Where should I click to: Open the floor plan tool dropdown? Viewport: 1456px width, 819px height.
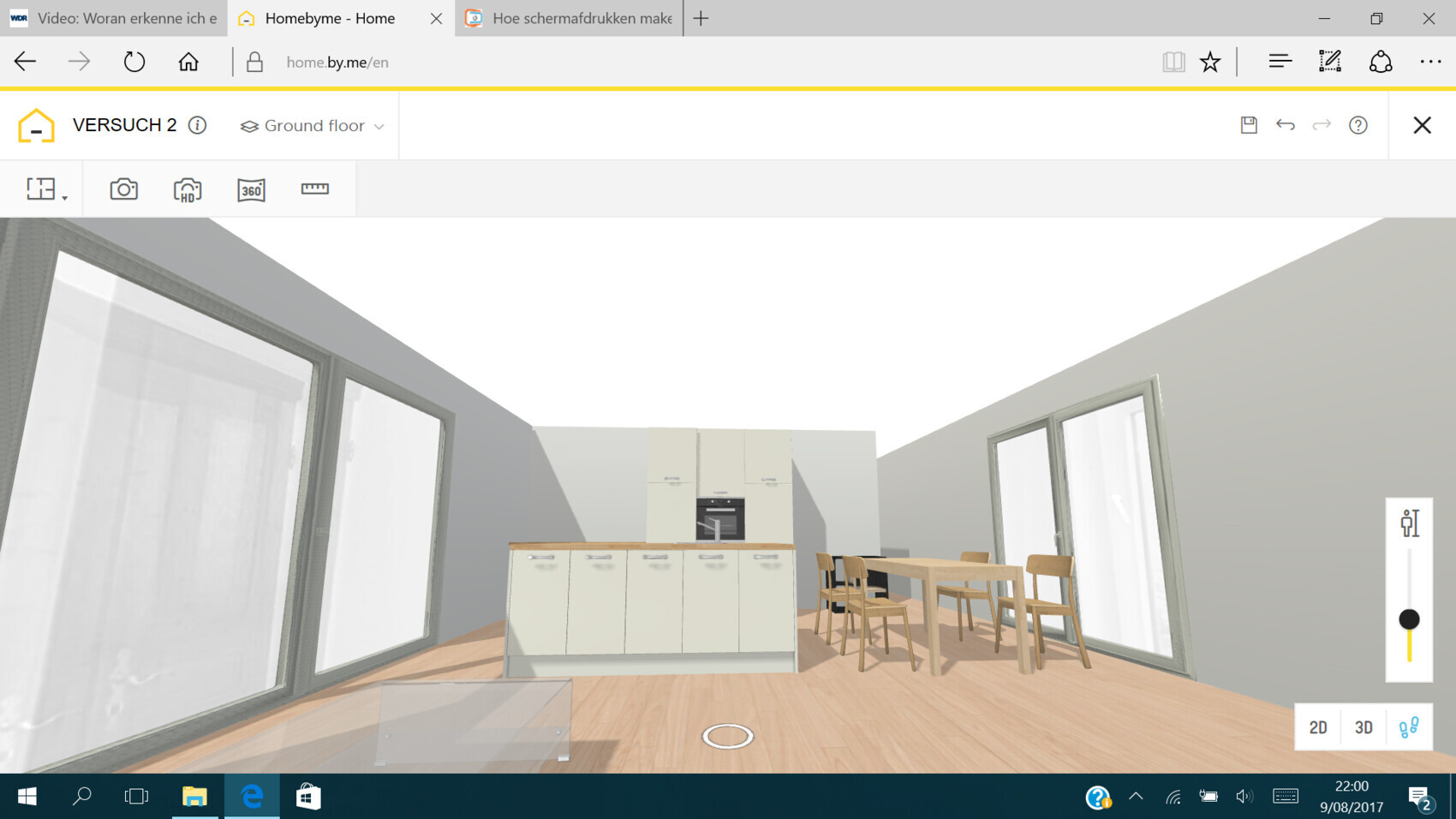click(46, 189)
